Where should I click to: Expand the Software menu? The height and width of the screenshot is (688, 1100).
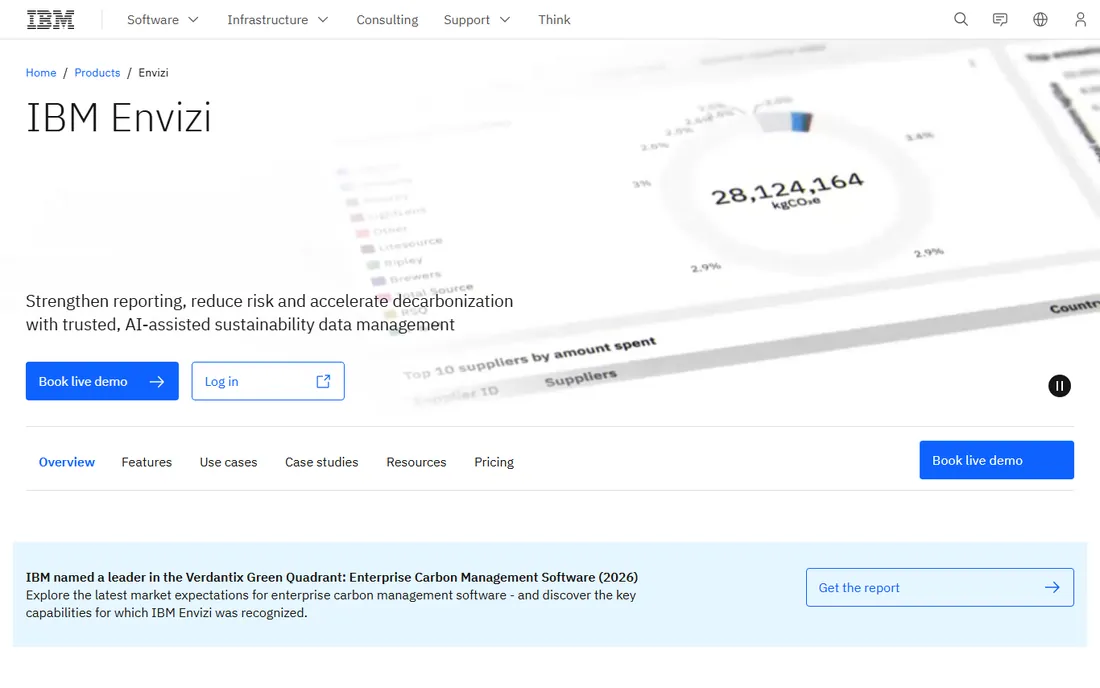163,20
